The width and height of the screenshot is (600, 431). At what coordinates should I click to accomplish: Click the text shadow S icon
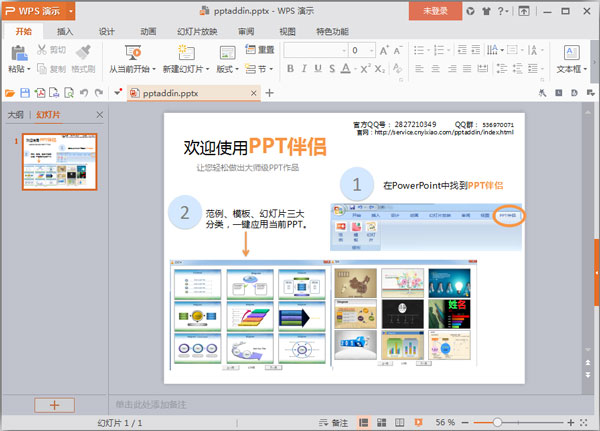[x=332, y=69]
